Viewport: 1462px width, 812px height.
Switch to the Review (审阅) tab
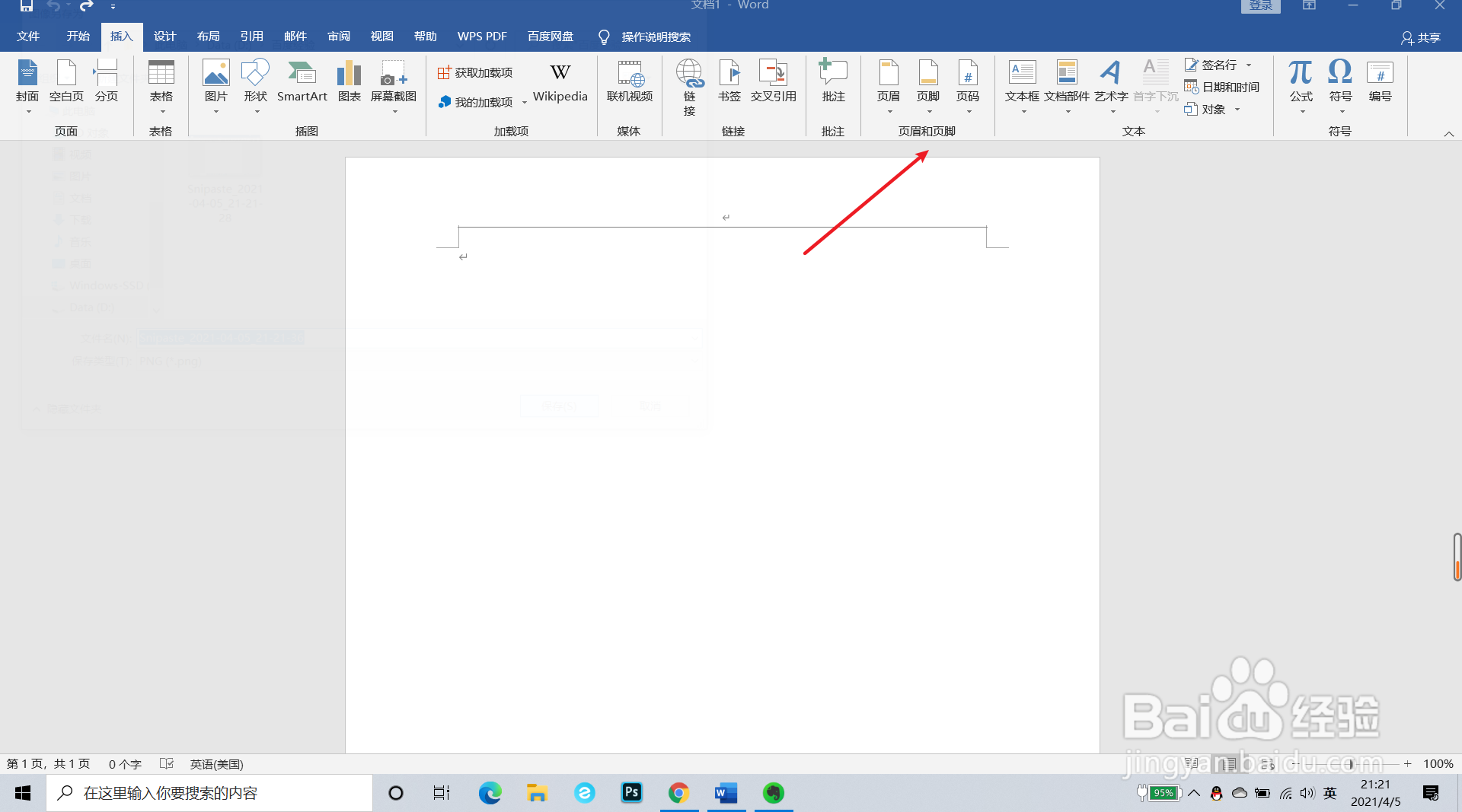click(339, 37)
